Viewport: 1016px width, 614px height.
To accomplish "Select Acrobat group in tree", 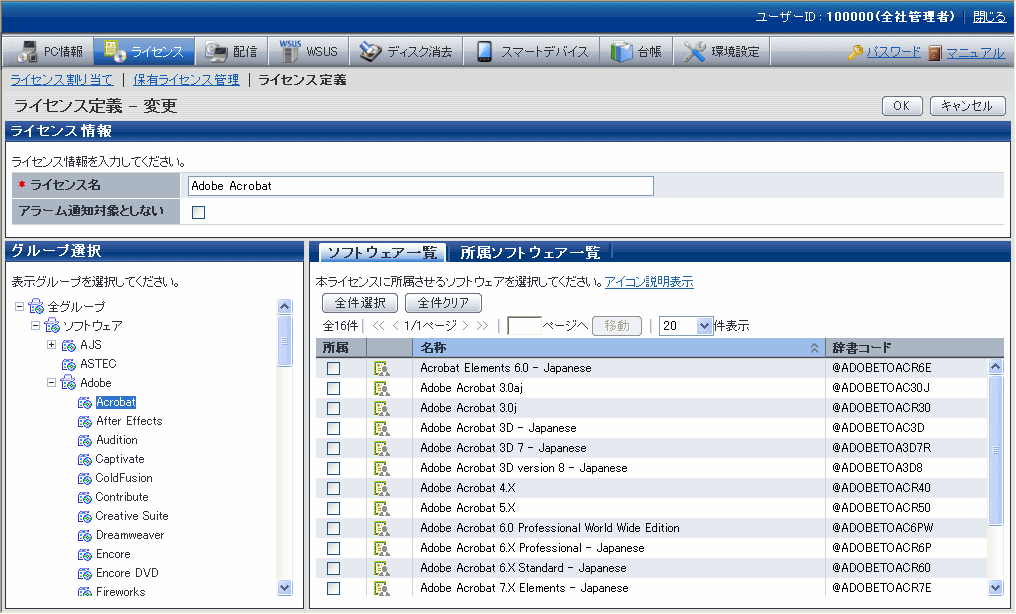I will pos(116,402).
